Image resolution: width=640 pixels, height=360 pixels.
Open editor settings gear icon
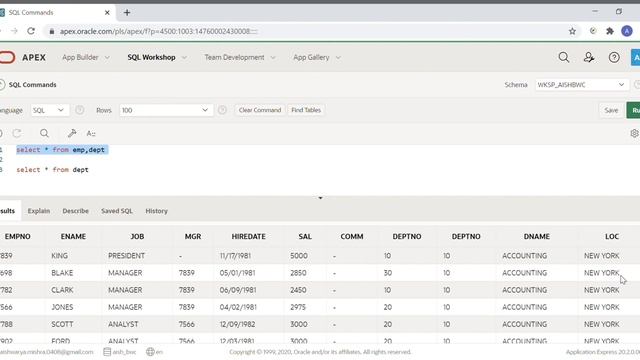coord(634,133)
